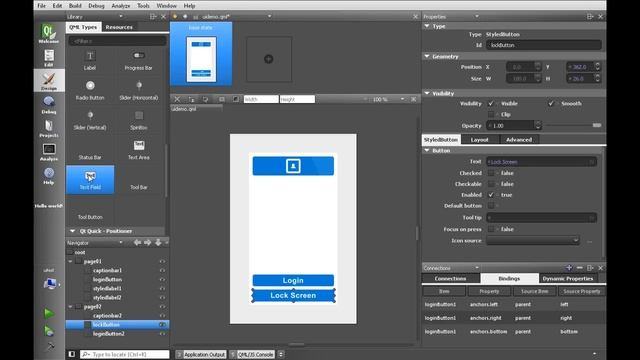Click the base state thumbnail
Screen dimensions: 640x360
[201, 54]
